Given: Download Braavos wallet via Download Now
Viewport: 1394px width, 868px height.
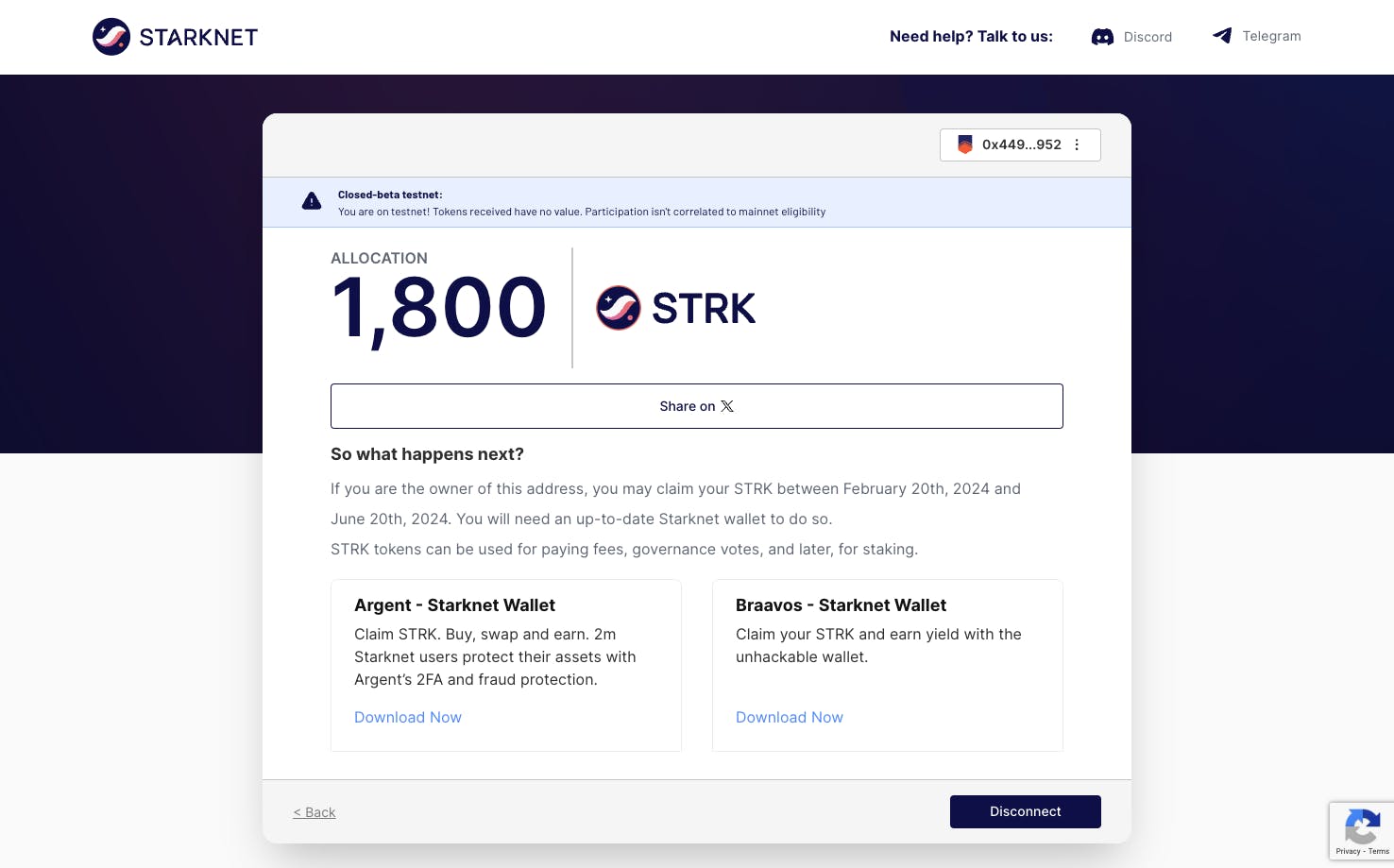Looking at the screenshot, I should 790,717.
